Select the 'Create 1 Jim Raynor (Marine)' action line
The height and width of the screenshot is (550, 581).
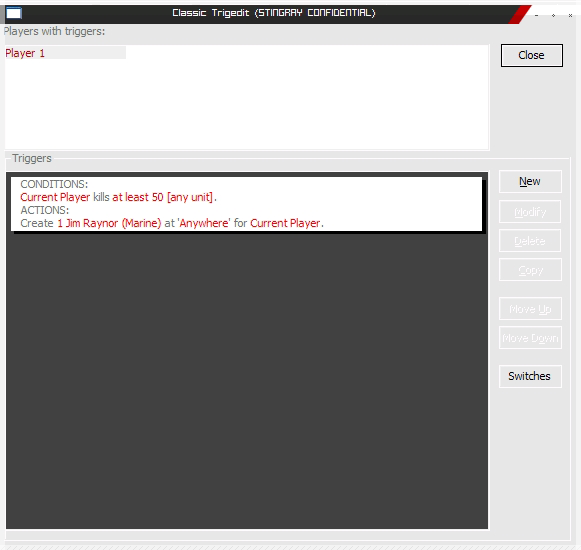tap(172, 223)
